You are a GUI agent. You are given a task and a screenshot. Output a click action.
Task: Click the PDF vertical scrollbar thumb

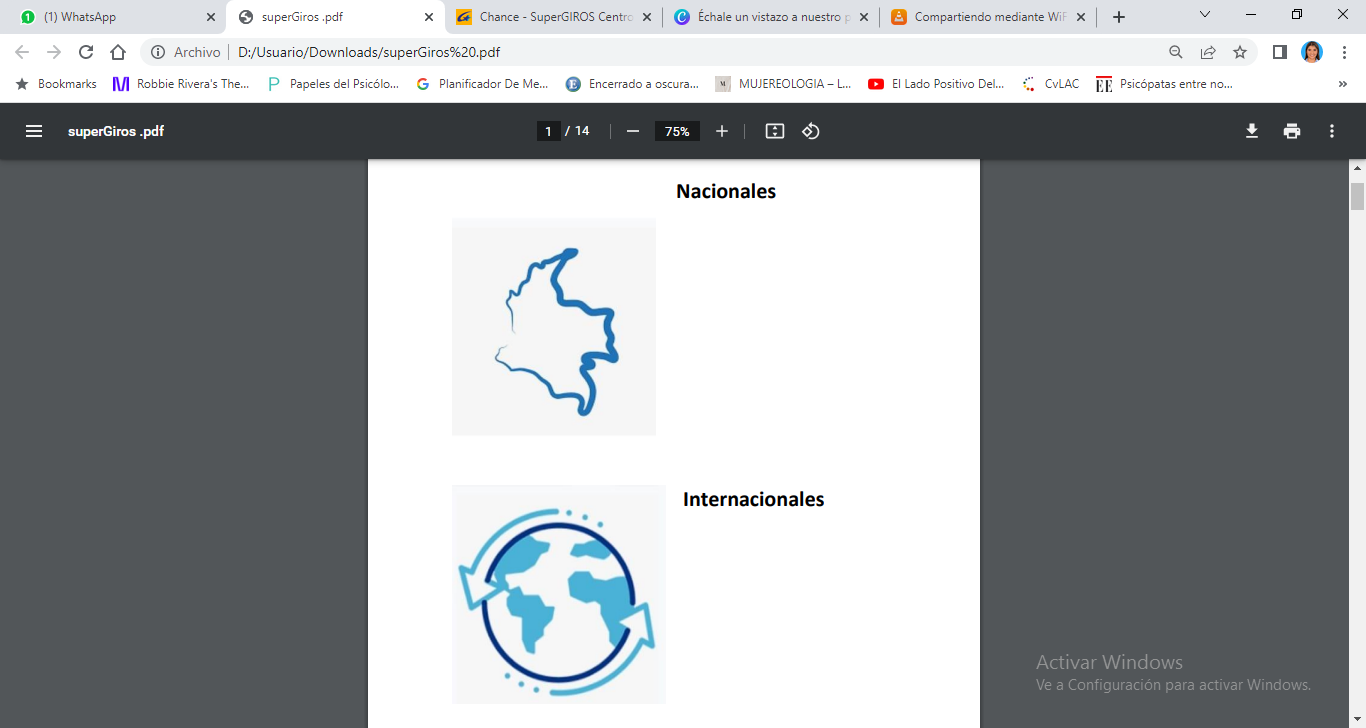1357,196
